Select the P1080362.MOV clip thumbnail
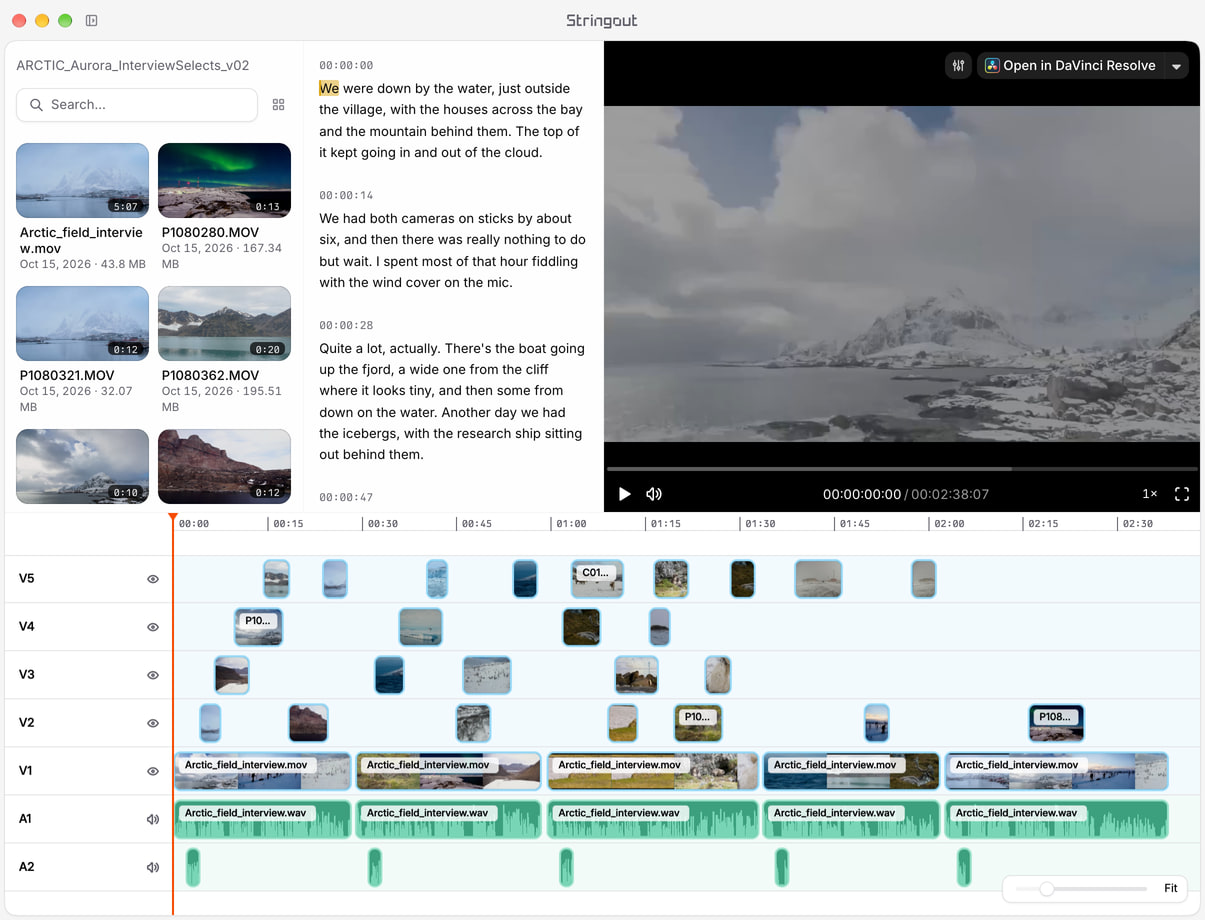This screenshot has width=1205, height=920. (x=224, y=323)
